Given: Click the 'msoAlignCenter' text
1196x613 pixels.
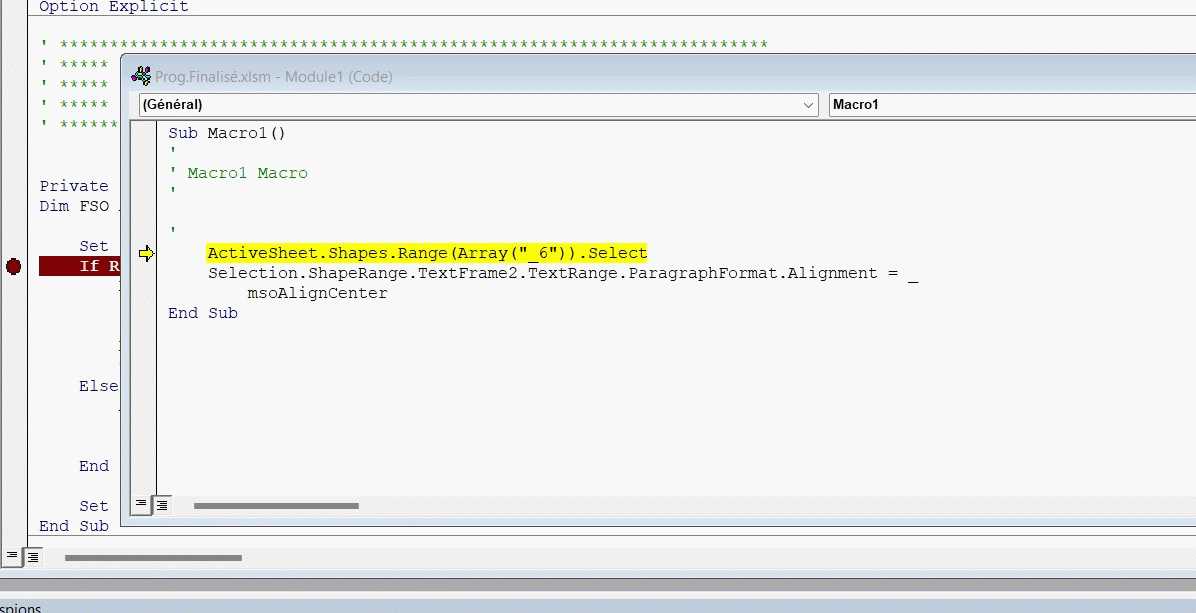Looking at the screenshot, I should (317, 293).
